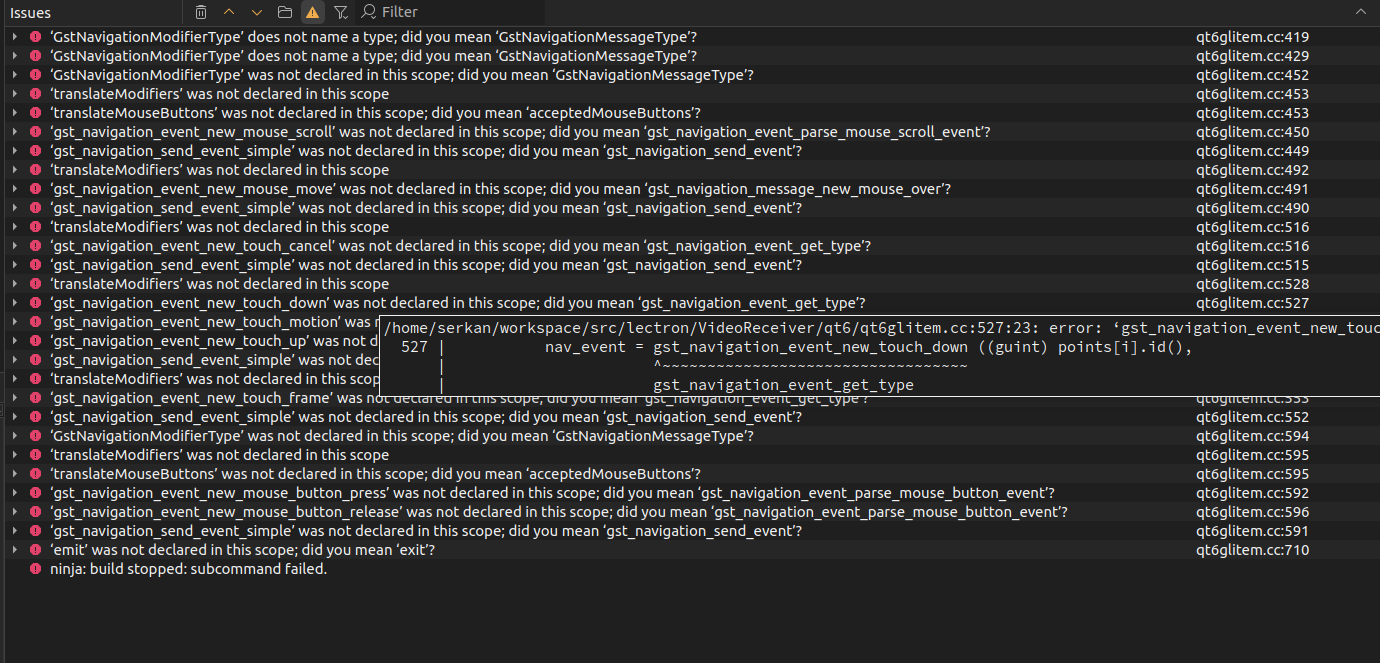Toggle the show warnings button
The width and height of the screenshot is (1380, 663).
click(313, 12)
